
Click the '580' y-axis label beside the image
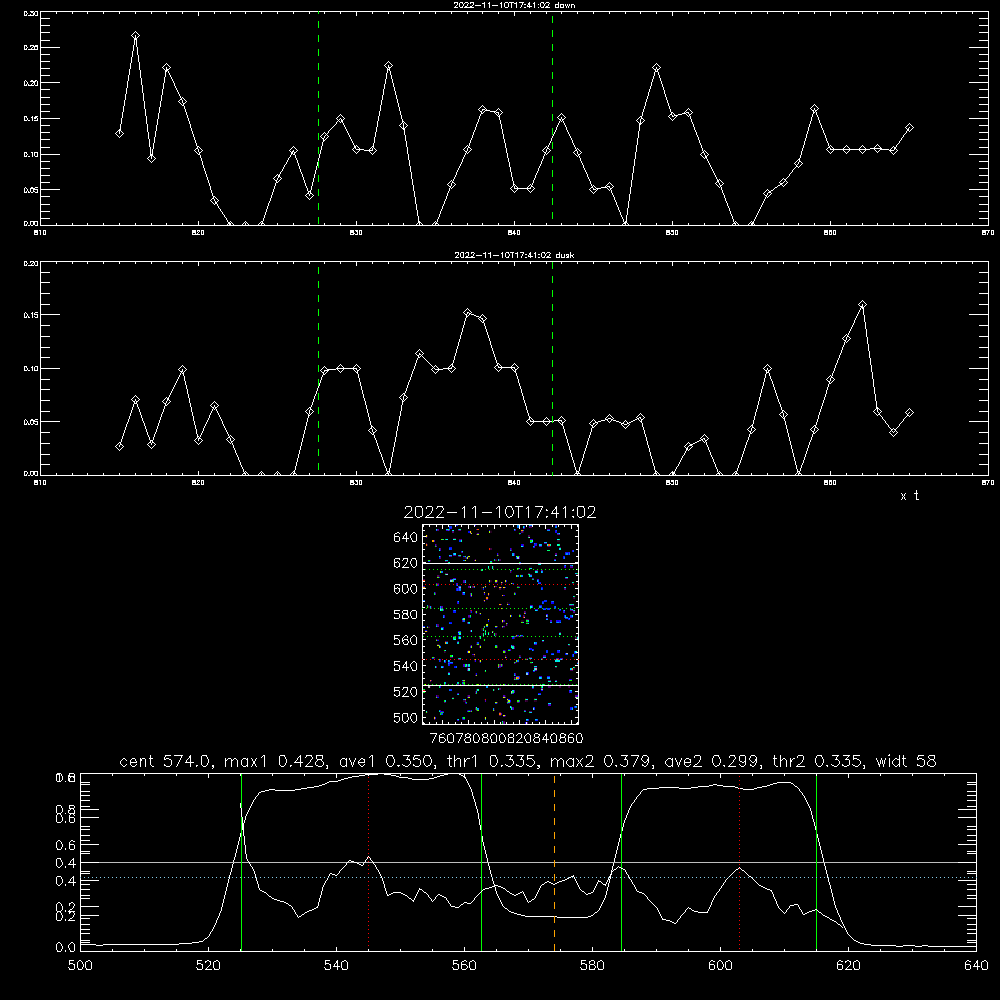(406, 615)
